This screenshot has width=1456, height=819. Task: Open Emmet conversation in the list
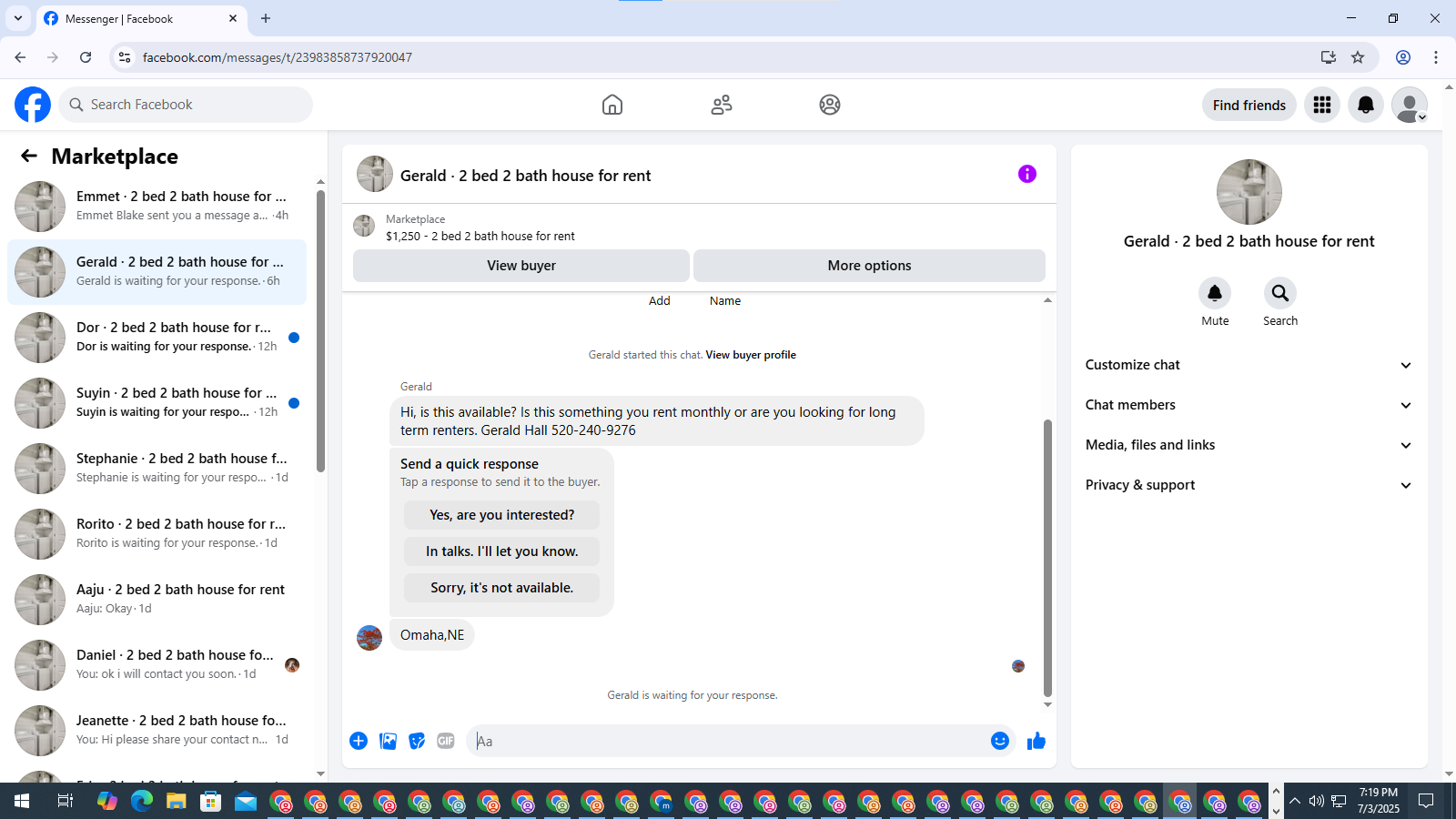click(x=157, y=207)
